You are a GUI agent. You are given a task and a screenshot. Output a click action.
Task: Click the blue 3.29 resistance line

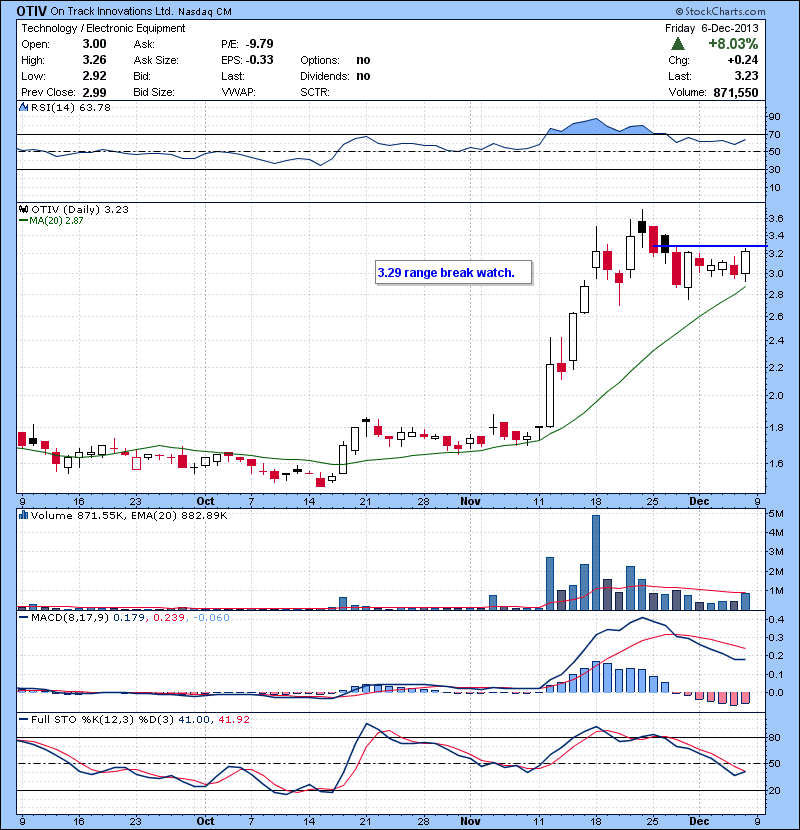710,246
